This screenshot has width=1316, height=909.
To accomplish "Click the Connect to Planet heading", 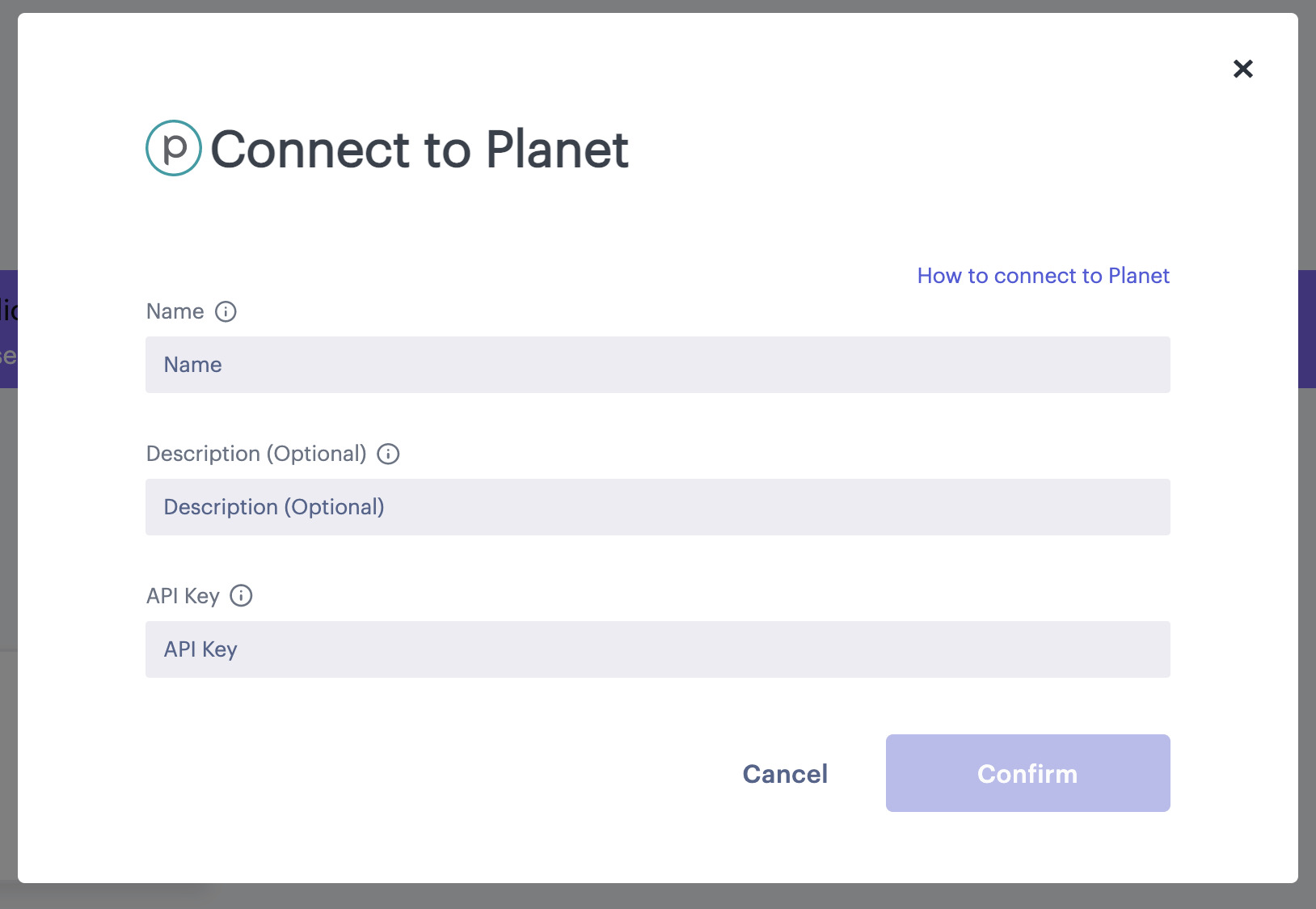I will [420, 150].
